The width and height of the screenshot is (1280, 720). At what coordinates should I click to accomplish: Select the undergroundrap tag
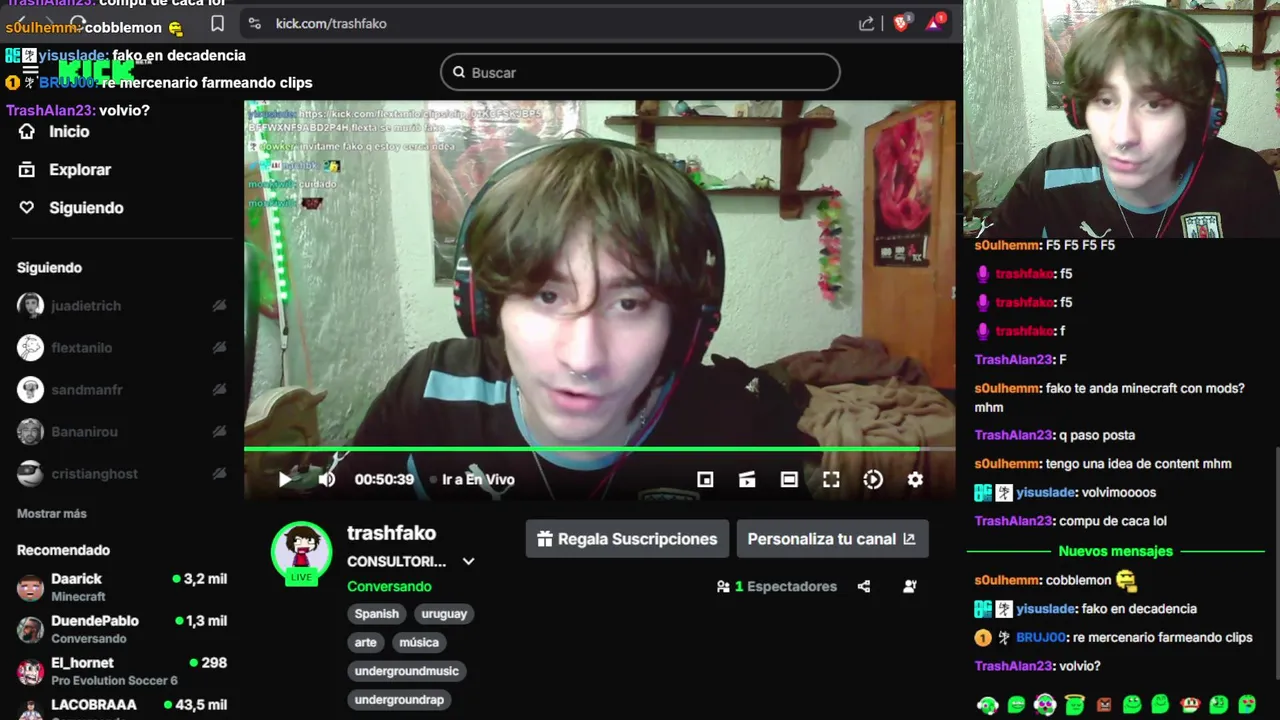[x=399, y=700]
